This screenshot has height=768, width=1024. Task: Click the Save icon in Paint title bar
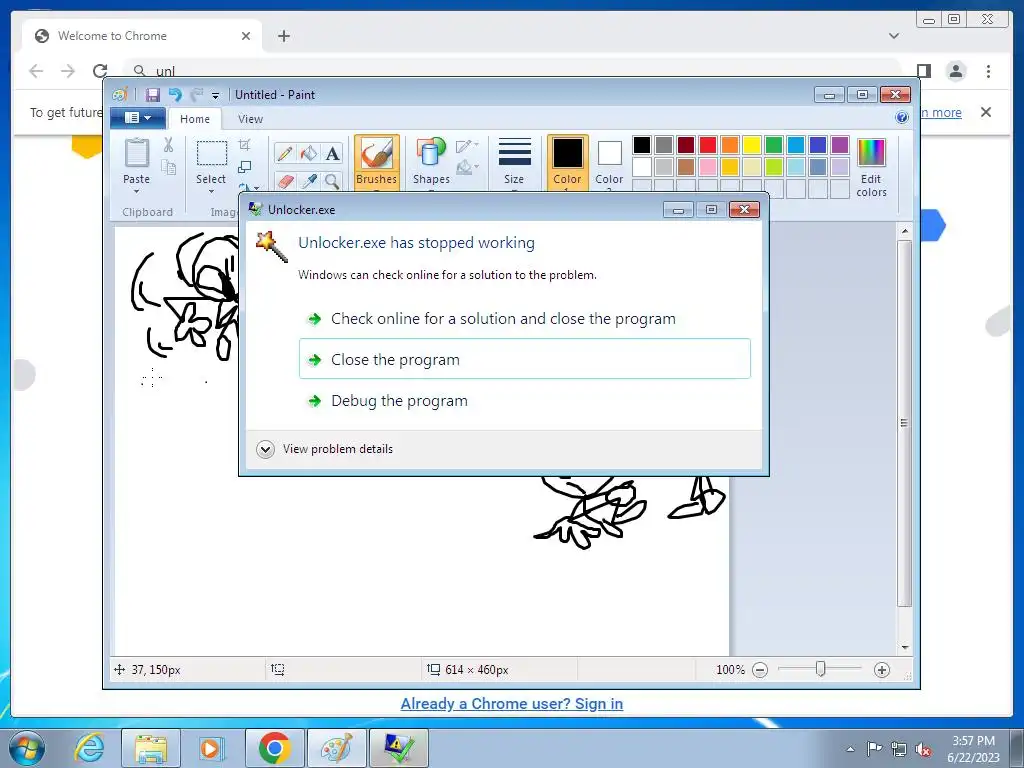coord(153,95)
